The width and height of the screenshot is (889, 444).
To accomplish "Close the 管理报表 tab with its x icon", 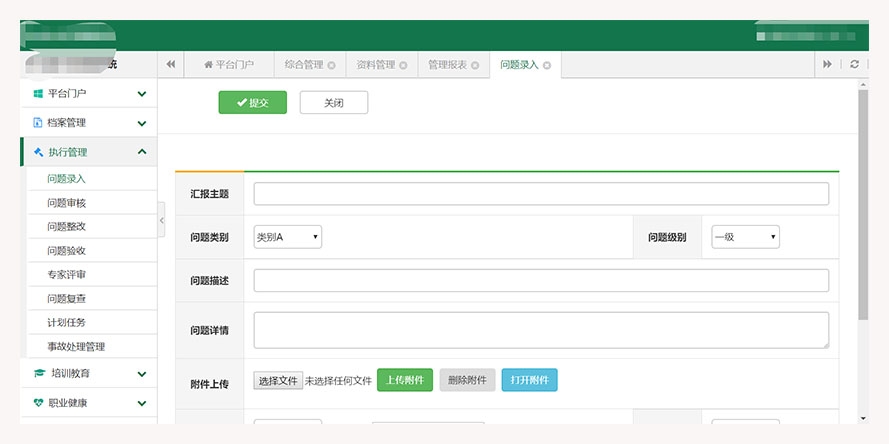I will (x=475, y=65).
